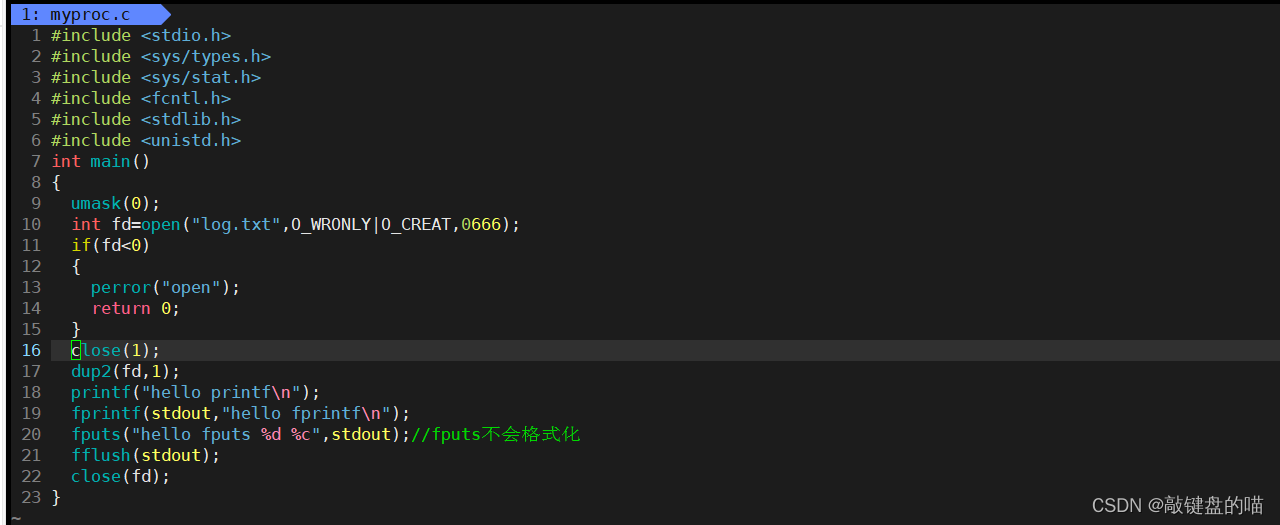Click line number 23 in gutter
The height and width of the screenshot is (525, 1280).
tap(31, 498)
